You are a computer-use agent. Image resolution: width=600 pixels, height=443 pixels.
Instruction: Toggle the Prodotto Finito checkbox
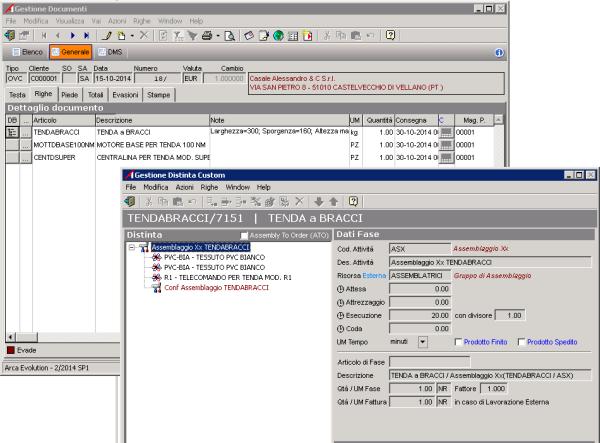[458, 342]
